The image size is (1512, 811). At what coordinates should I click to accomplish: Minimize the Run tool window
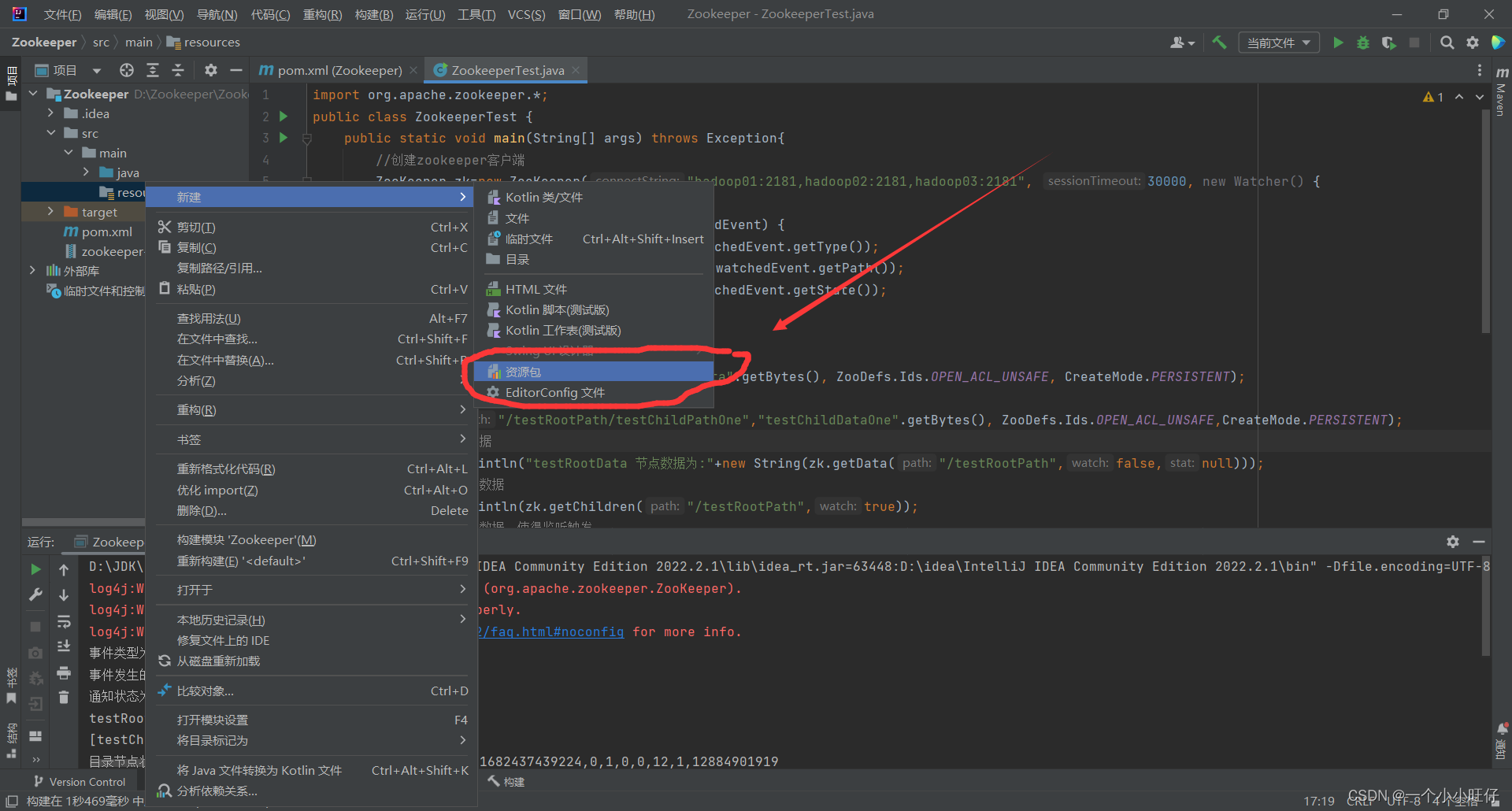1479,542
